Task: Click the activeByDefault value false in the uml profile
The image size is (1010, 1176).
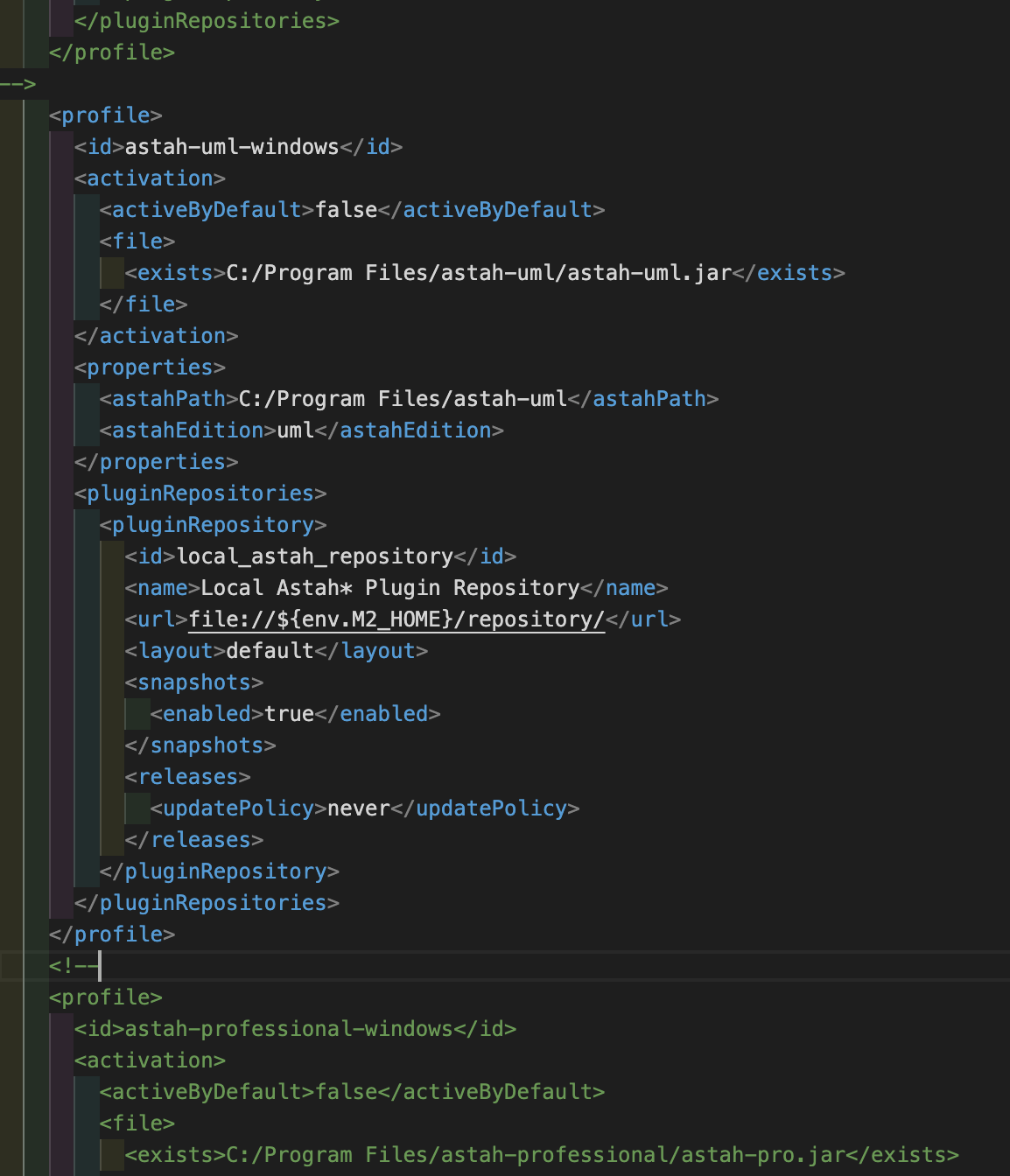Action: coord(347,209)
